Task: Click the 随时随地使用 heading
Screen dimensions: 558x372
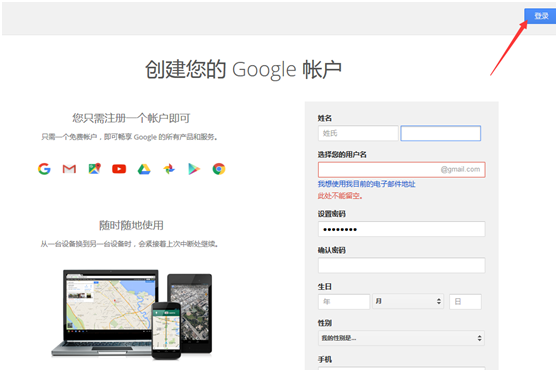Action: click(131, 225)
